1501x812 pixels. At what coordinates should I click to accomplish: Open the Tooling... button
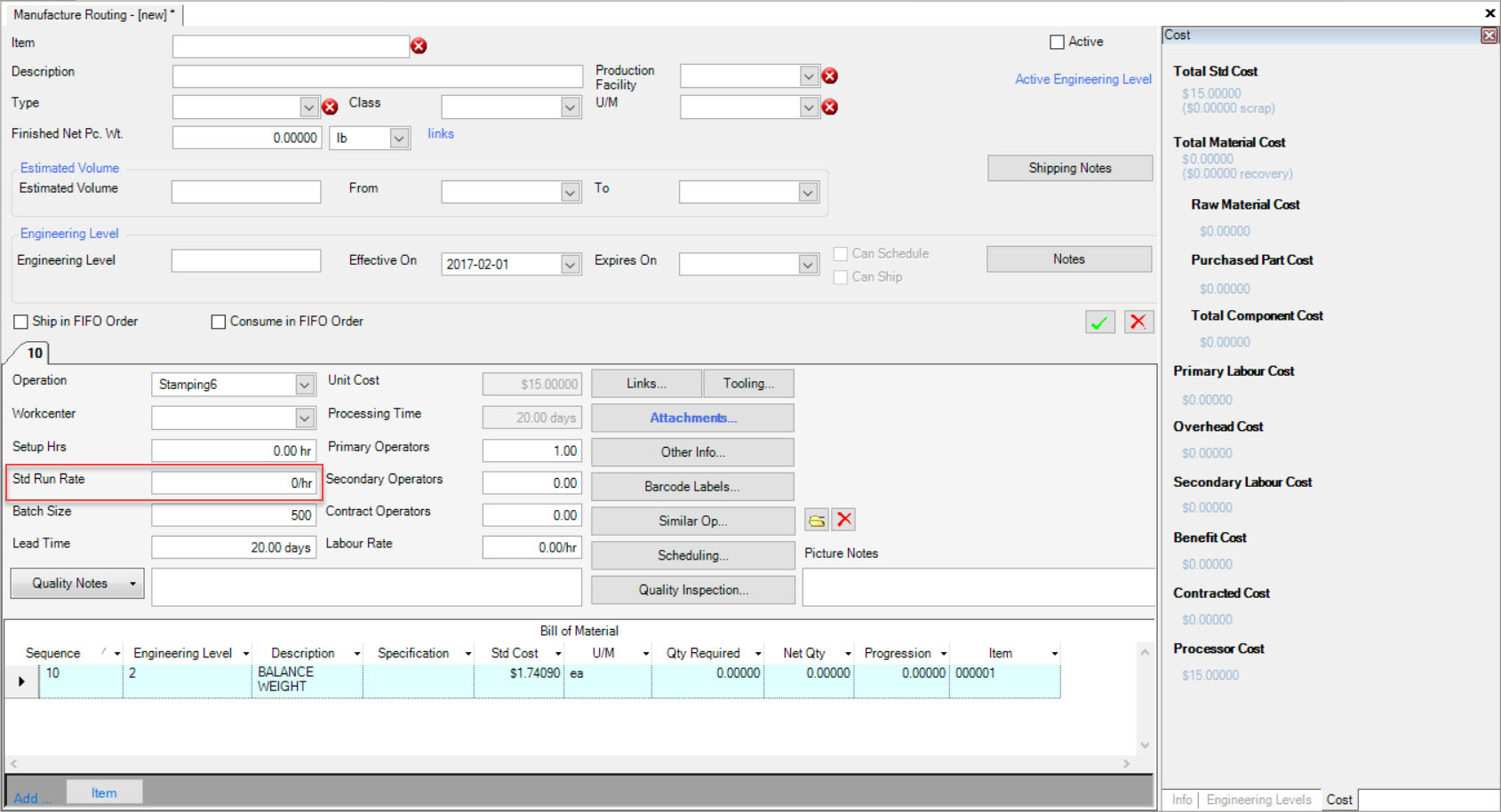748,384
